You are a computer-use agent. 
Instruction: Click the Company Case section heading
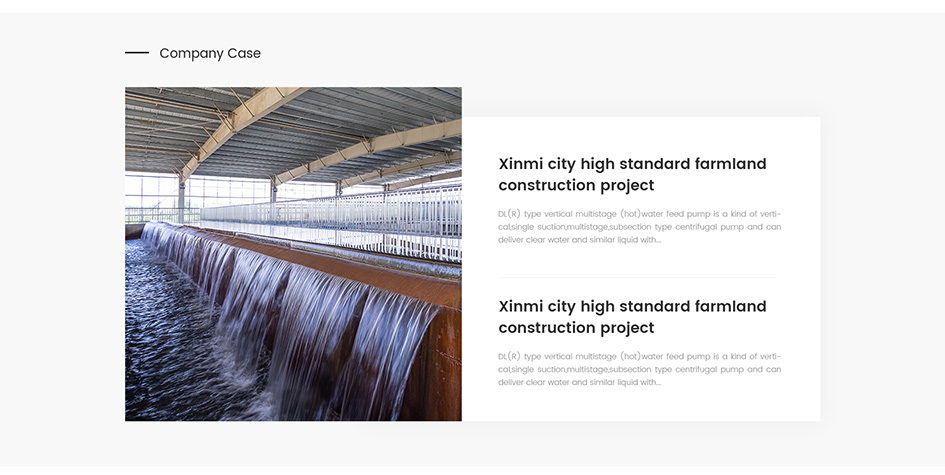(x=210, y=53)
